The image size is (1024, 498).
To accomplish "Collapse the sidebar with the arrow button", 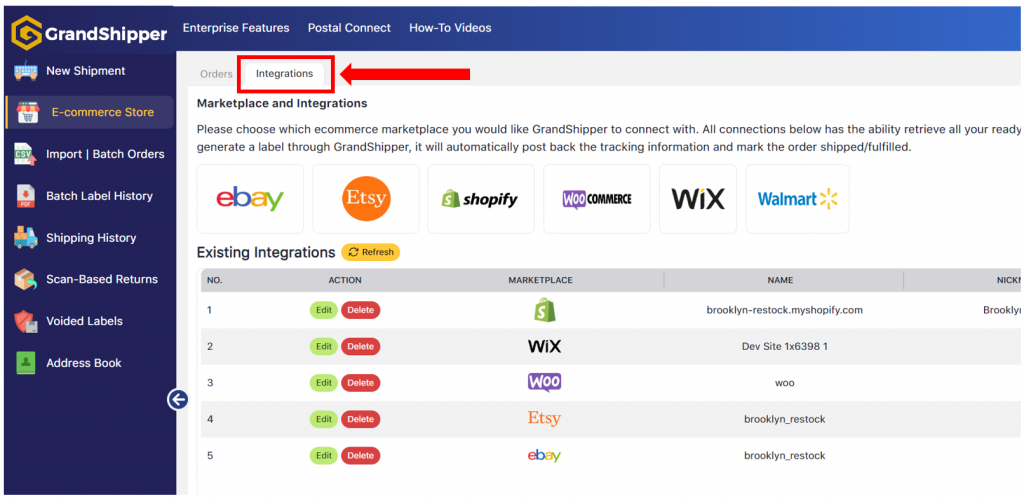I will [178, 399].
